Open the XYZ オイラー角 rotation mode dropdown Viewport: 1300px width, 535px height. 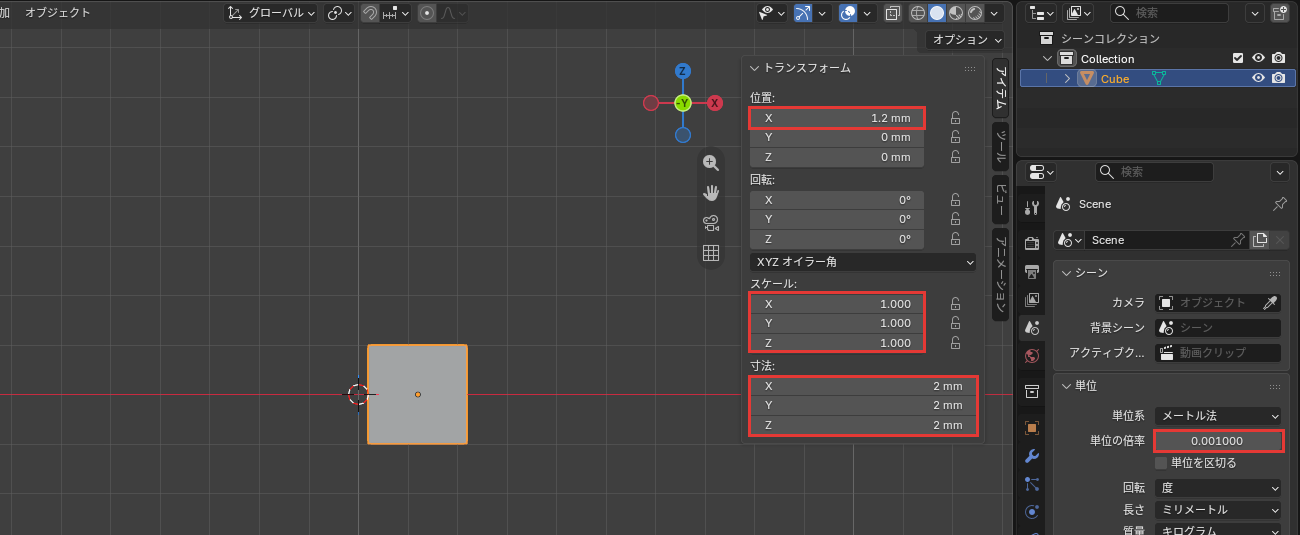tap(863, 262)
